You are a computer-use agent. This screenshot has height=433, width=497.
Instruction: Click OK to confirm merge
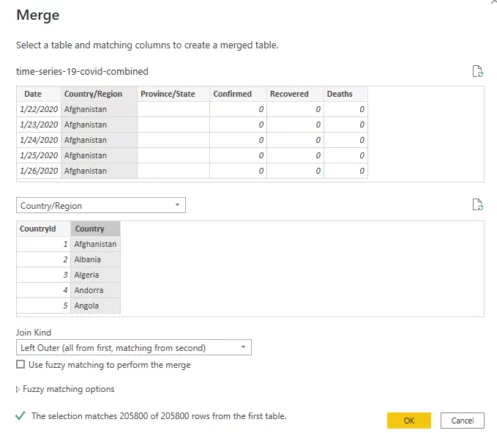[409, 420]
